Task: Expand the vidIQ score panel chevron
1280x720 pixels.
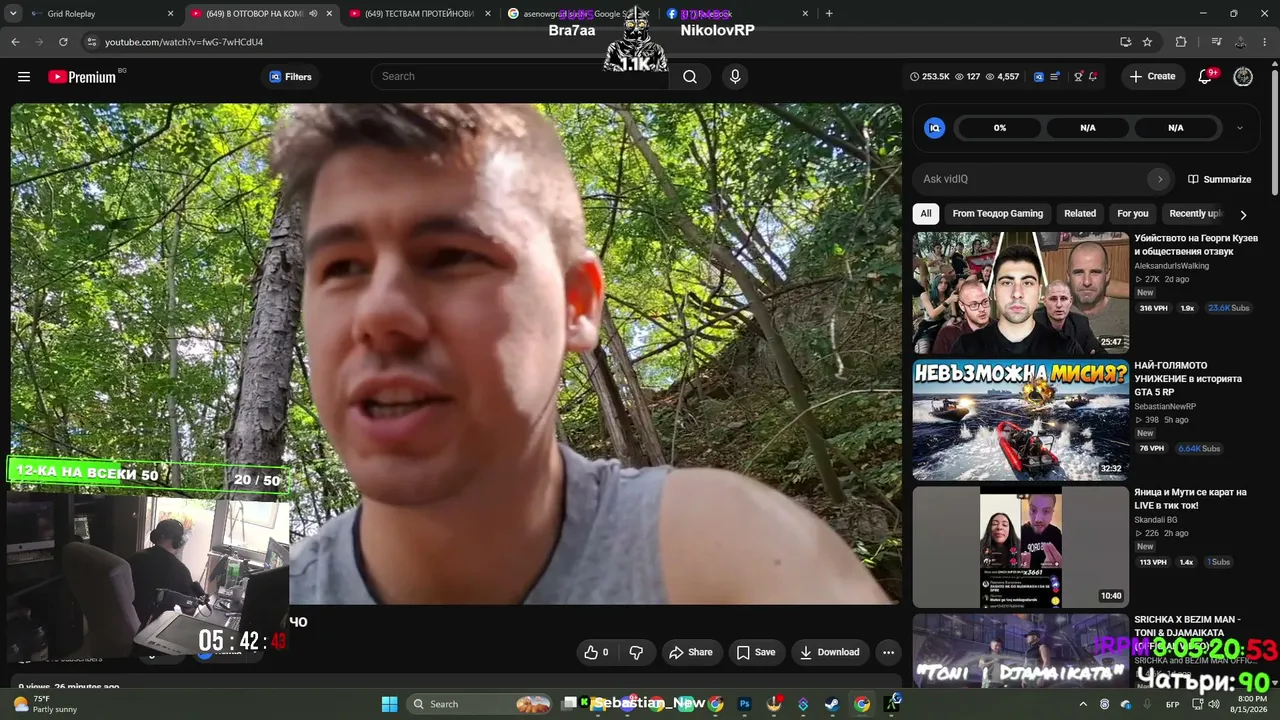Action: tap(1240, 128)
